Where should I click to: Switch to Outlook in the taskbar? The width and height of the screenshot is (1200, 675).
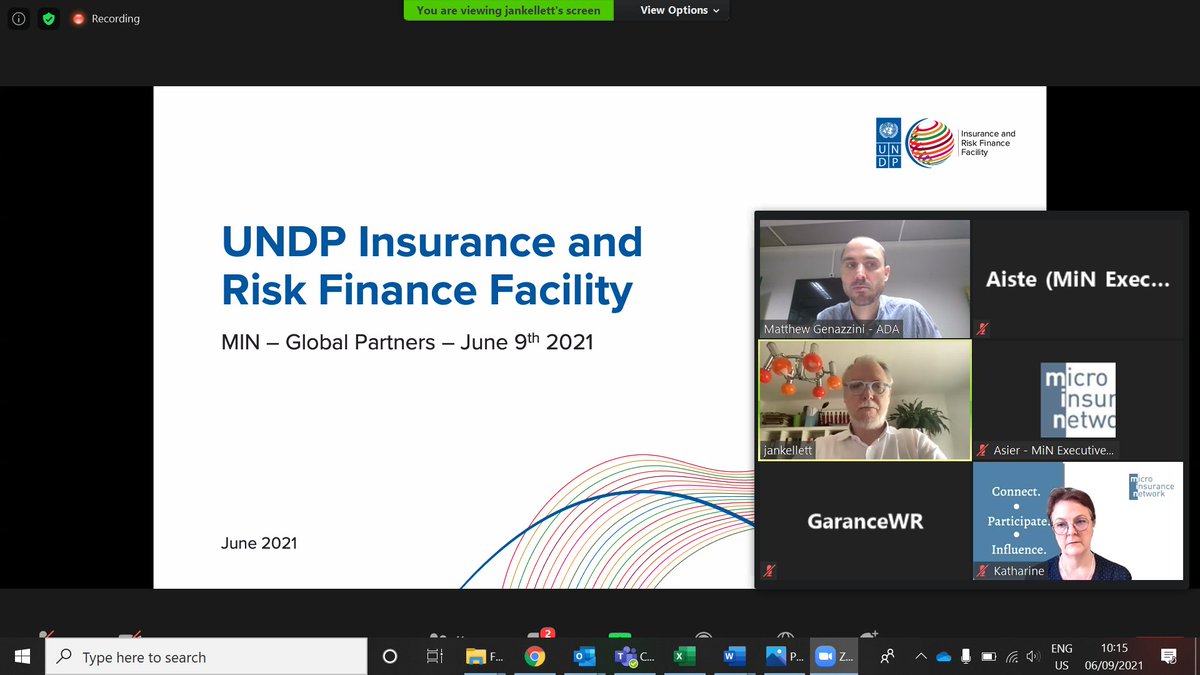coord(584,656)
